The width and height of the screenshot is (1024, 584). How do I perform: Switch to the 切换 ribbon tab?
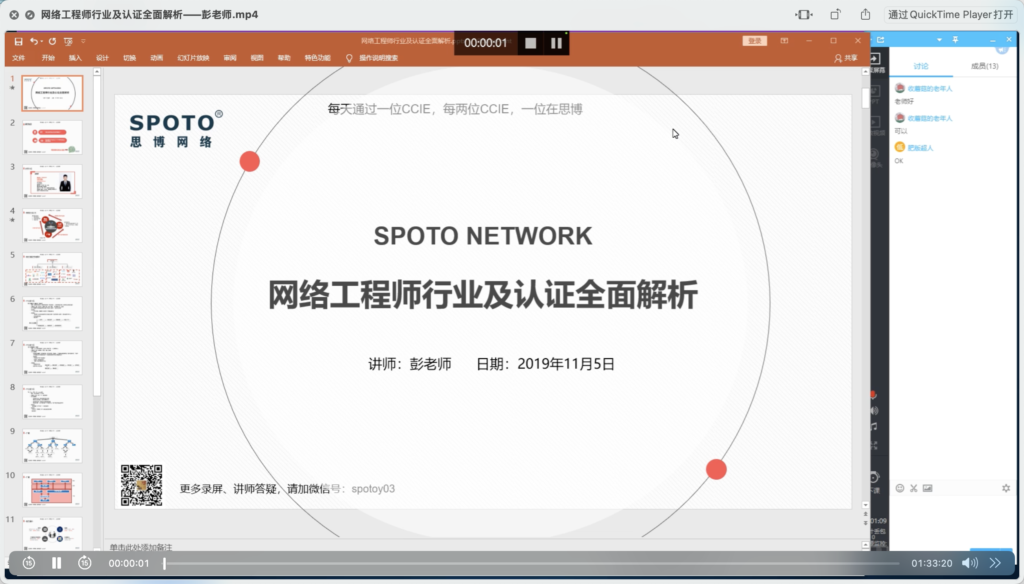(x=129, y=58)
